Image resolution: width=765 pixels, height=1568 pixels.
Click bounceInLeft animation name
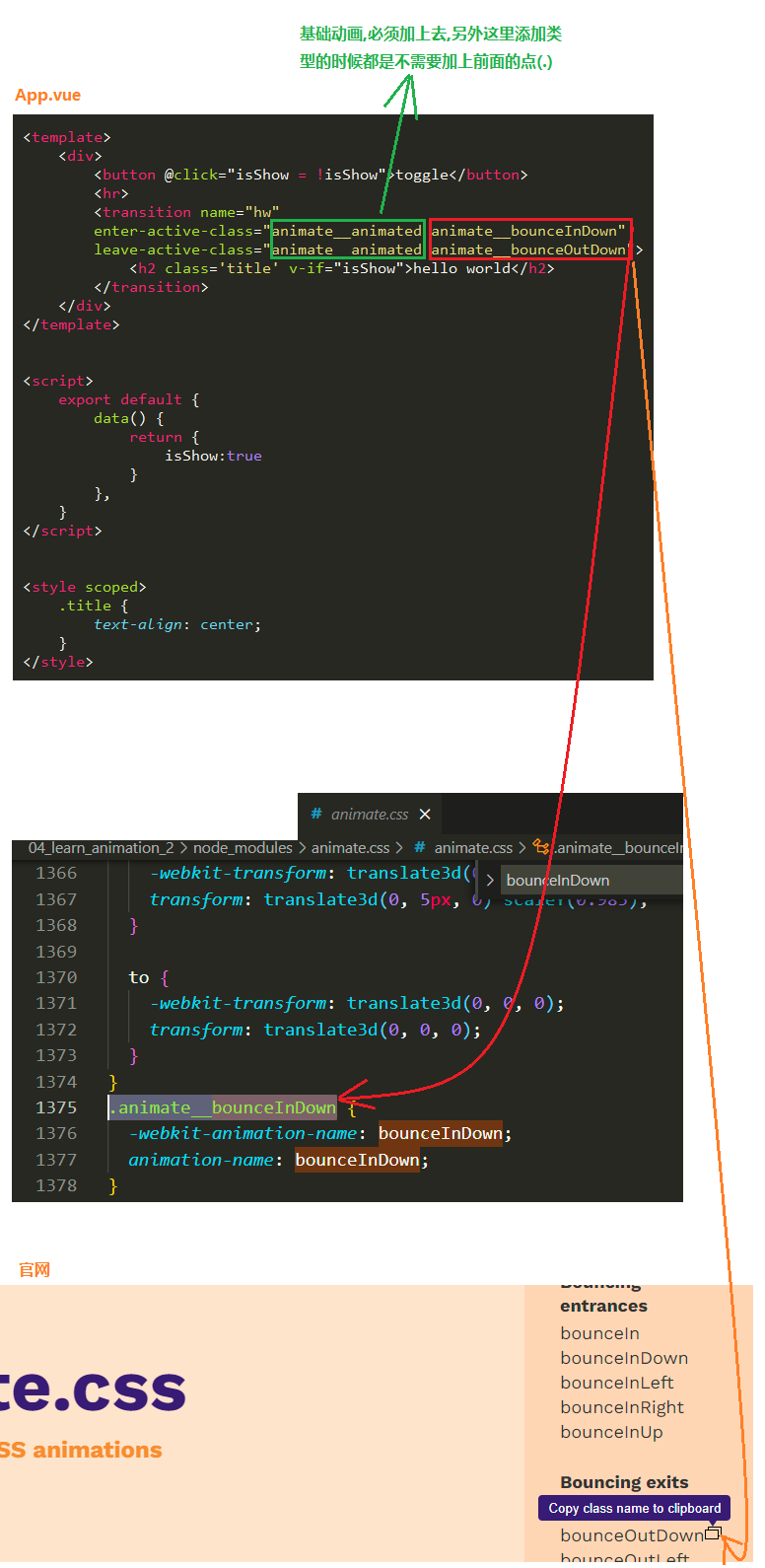617,1383
